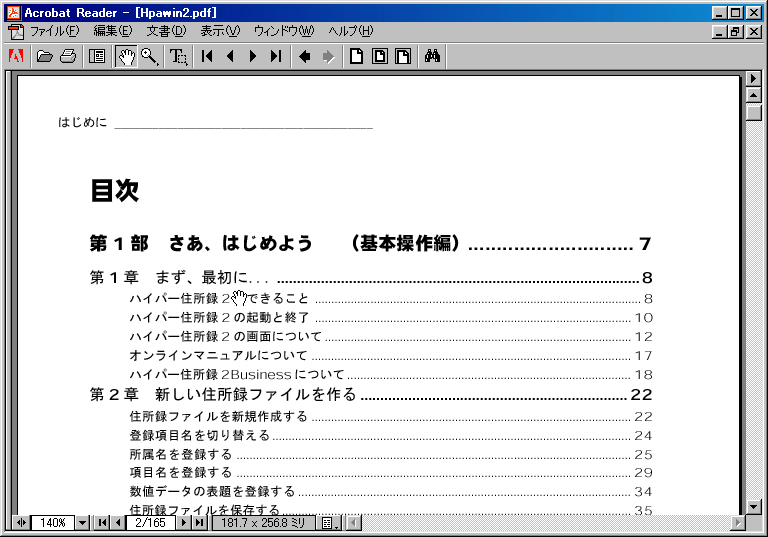
Task: Click the Go to Previous View arrow
Action: click(305, 56)
